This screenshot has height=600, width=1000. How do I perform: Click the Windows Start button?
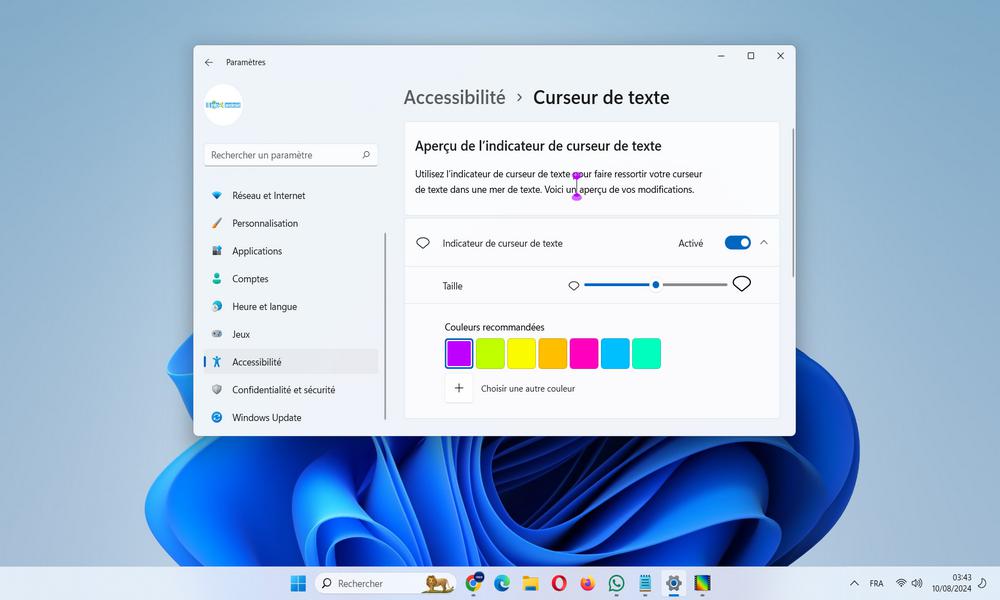298,583
